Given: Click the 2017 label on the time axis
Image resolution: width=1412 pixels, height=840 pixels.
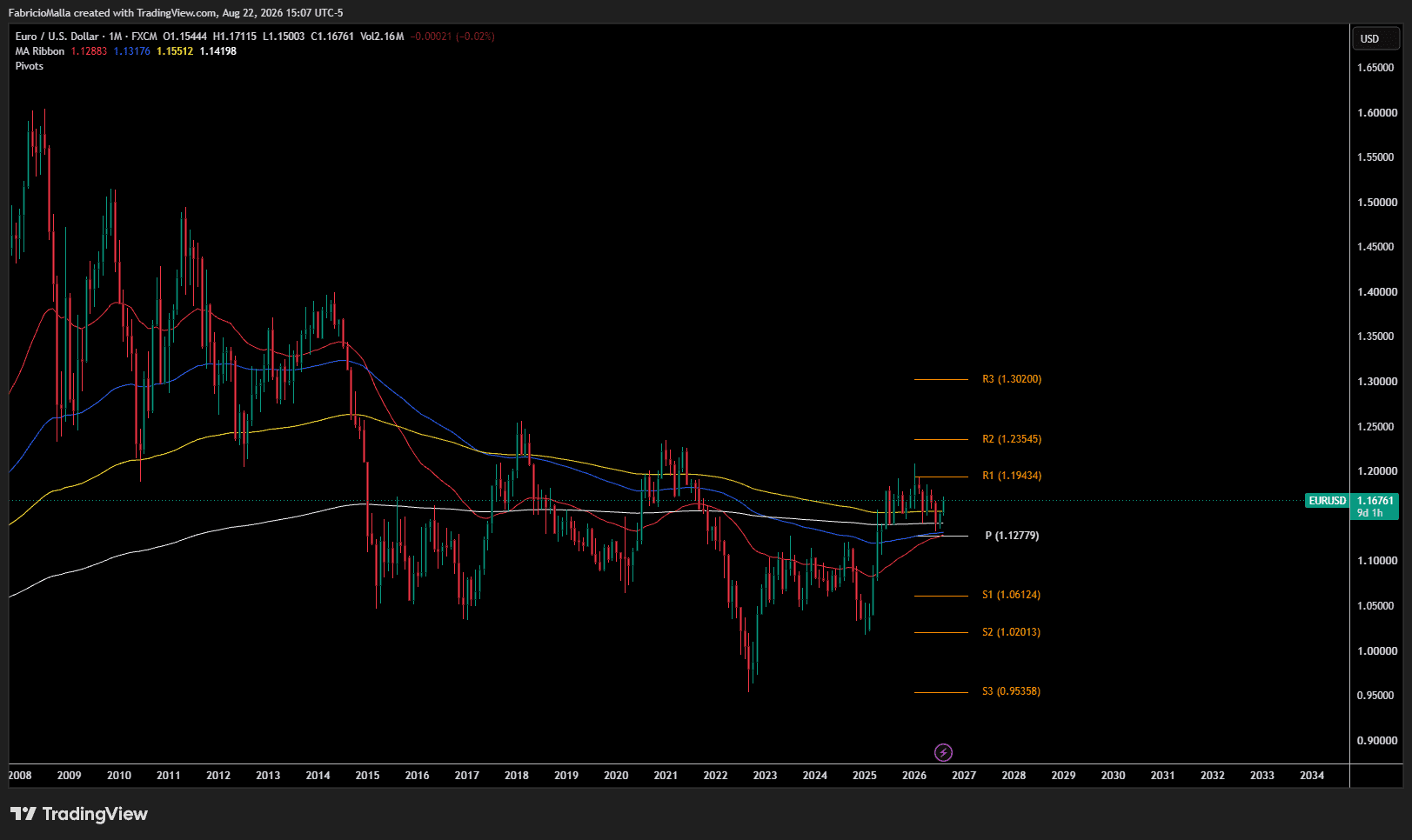Looking at the screenshot, I should coord(467,776).
